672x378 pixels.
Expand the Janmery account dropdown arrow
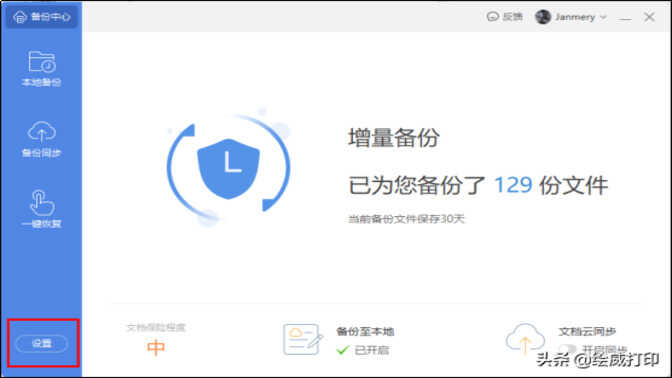pyautogui.click(x=603, y=17)
